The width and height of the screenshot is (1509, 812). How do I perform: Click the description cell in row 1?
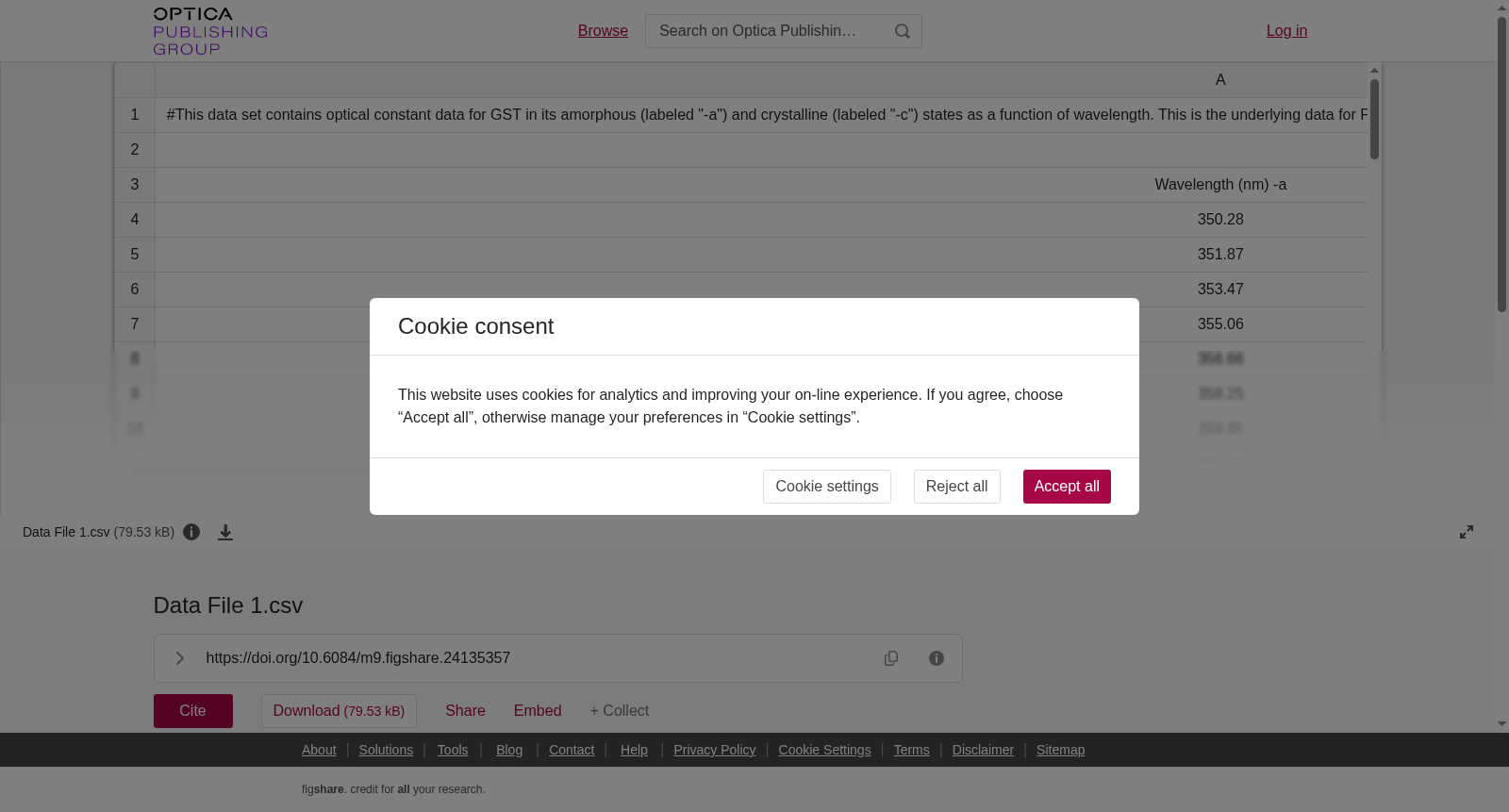click(x=761, y=115)
